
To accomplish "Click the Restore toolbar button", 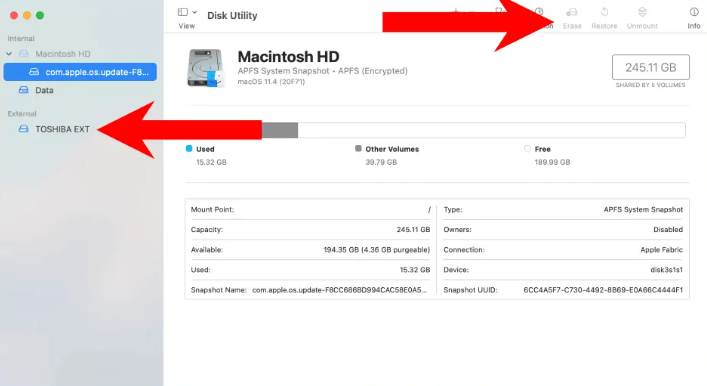I will click(x=604, y=18).
